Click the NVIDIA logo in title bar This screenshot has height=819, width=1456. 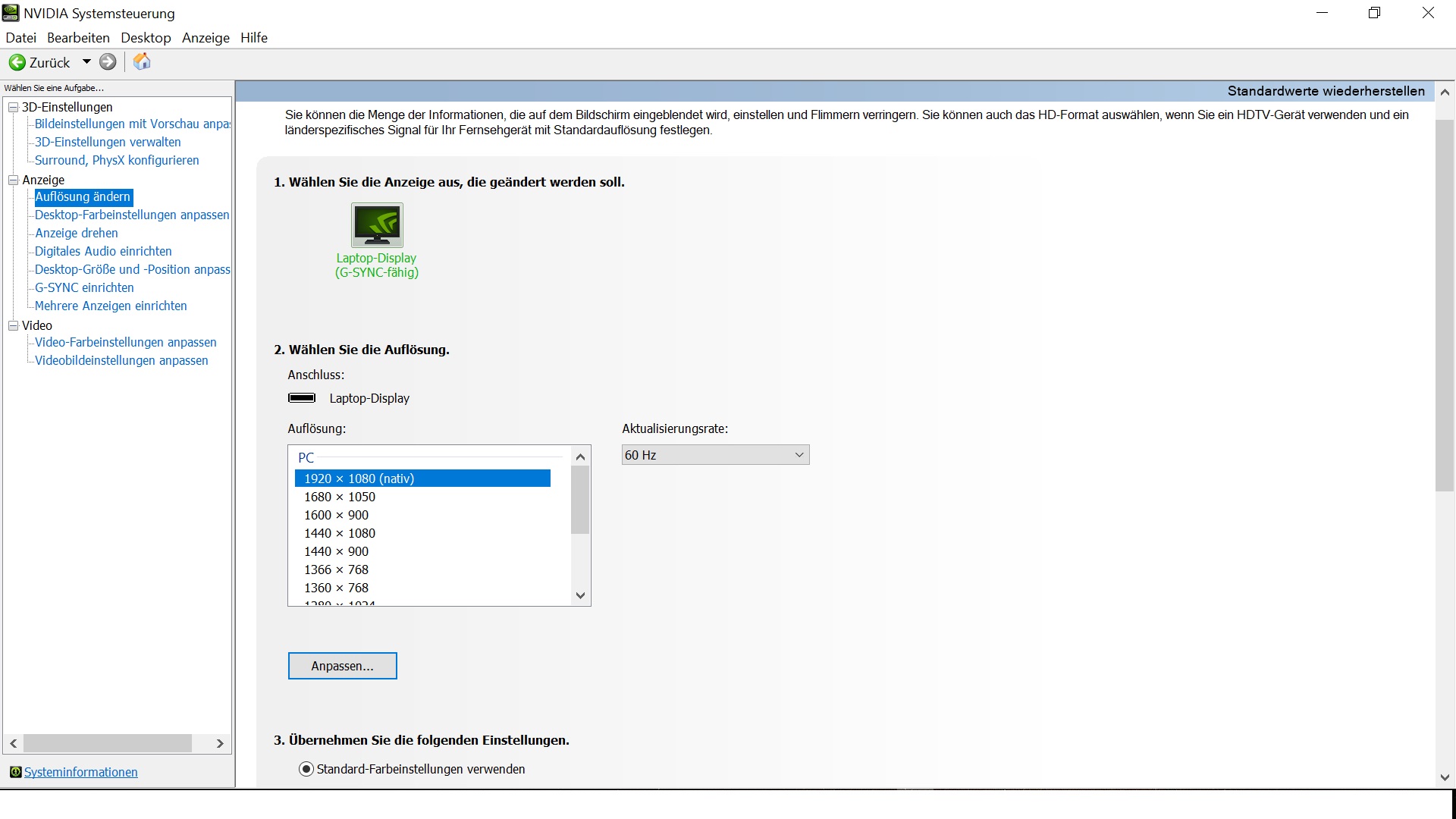pyautogui.click(x=11, y=13)
